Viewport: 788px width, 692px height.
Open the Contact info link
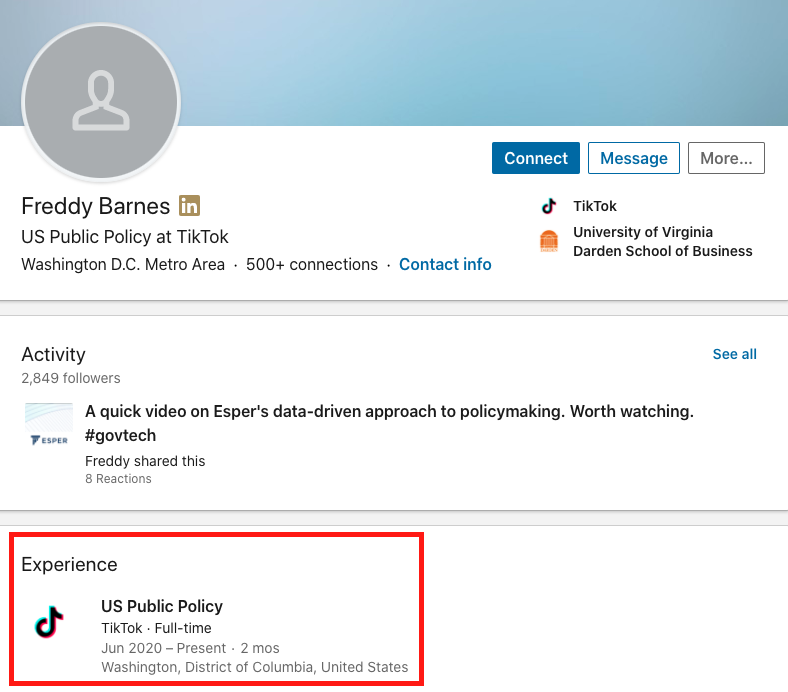pyautogui.click(x=445, y=264)
